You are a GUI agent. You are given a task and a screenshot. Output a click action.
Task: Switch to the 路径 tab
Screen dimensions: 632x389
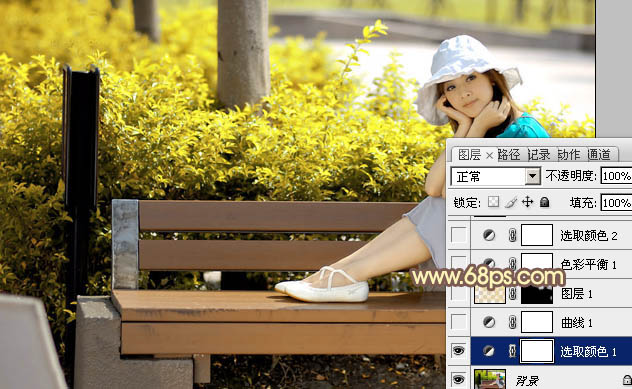509,155
